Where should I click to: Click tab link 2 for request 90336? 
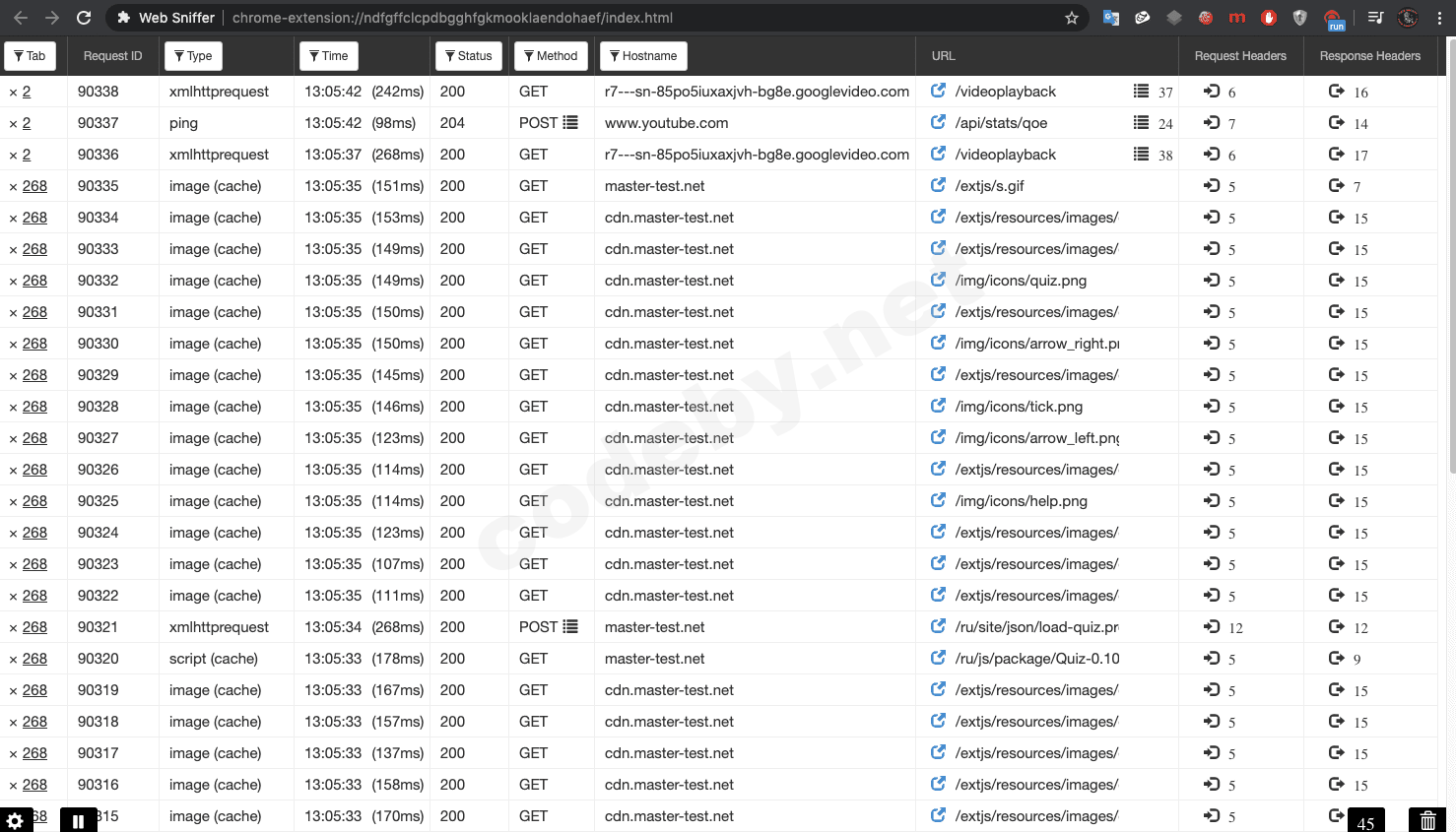27,155
